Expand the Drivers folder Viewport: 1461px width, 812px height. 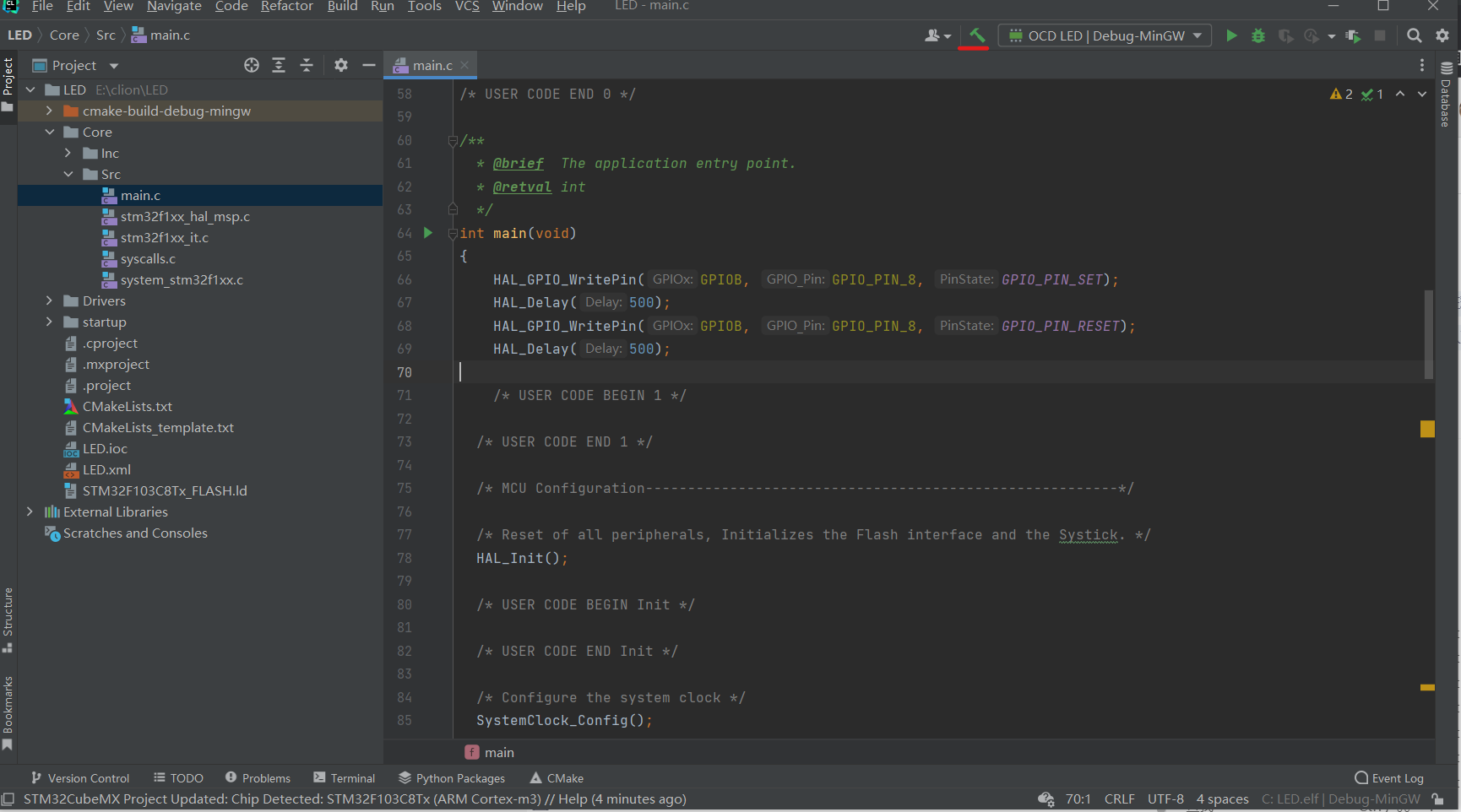(x=49, y=300)
